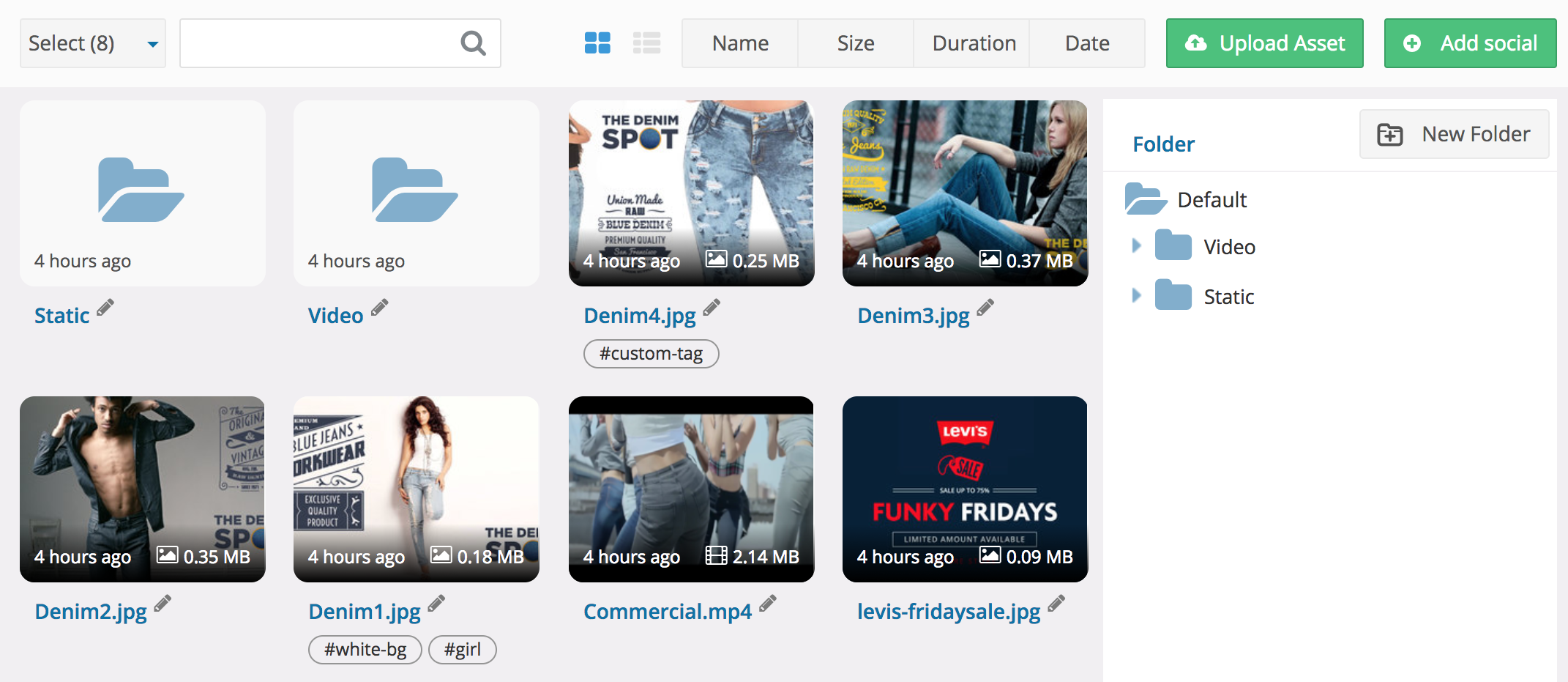Open the Static folder card
This screenshot has height=682, width=1568.
(143, 193)
